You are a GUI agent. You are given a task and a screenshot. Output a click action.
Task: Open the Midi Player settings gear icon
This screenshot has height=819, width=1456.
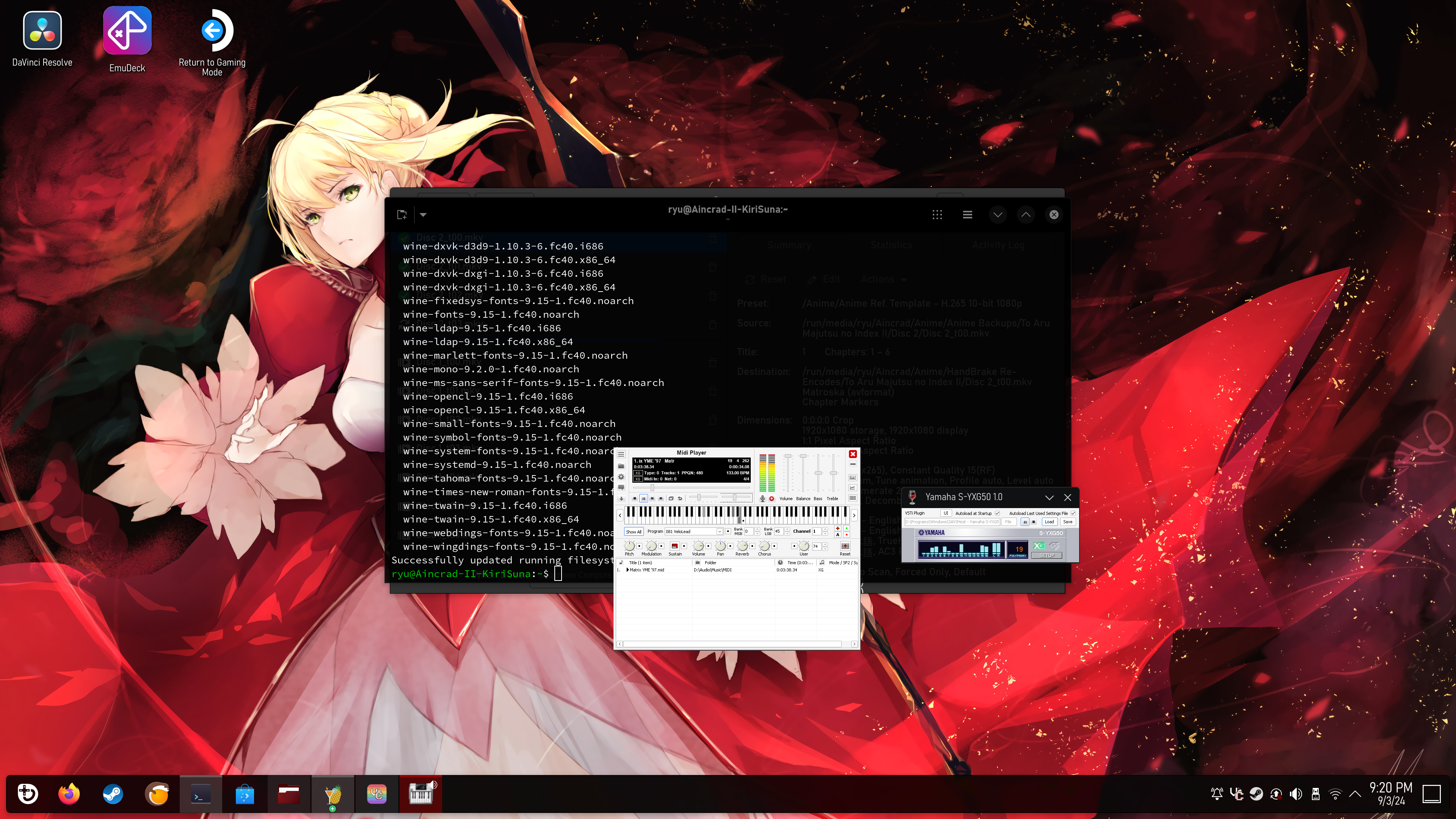(622, 477)
